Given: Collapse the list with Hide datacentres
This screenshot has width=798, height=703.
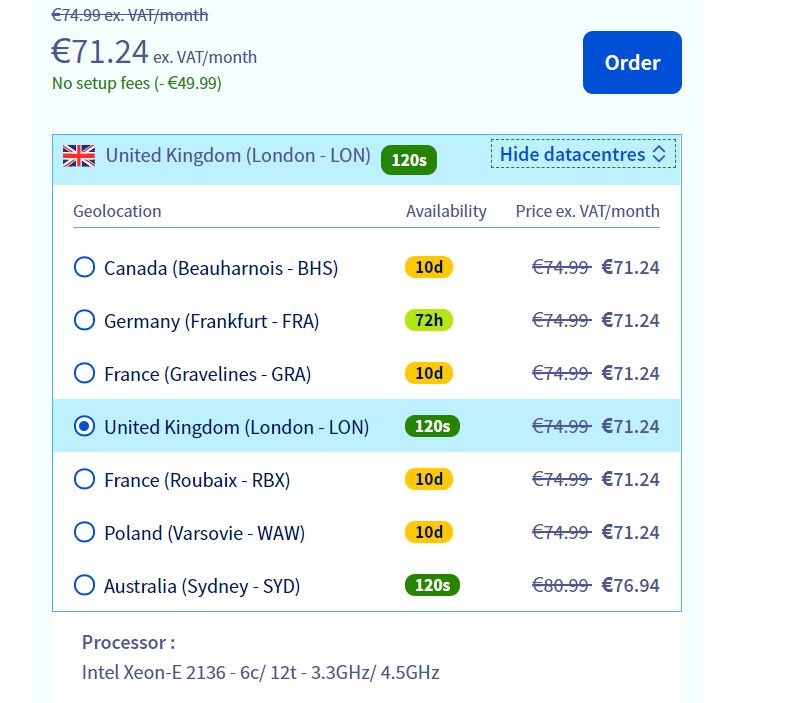Looking at the screenshot, I should (572, 154).
